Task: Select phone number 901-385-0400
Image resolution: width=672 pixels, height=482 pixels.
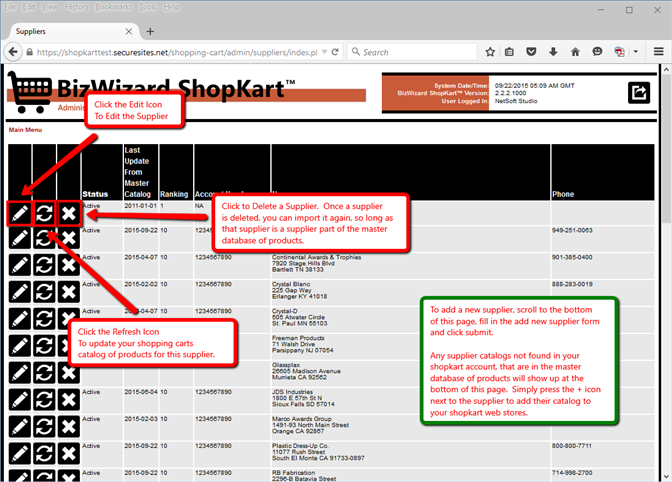Action: [572, 257]
